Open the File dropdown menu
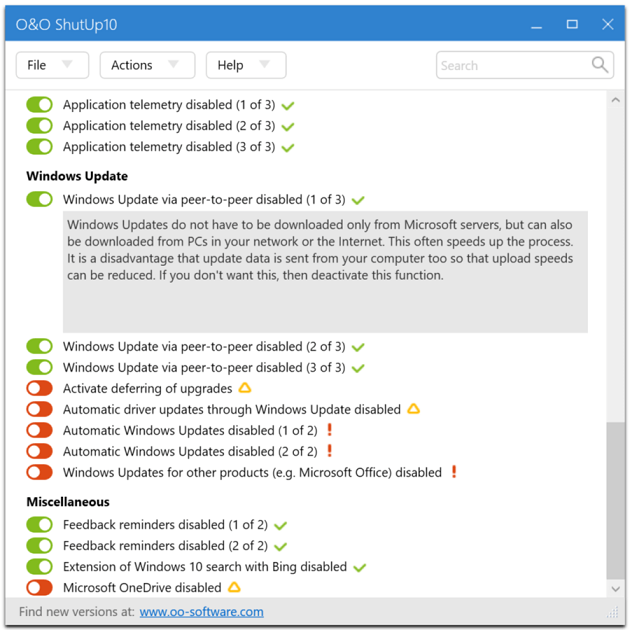Screen dimensions: 630x630 coord(52,65)
